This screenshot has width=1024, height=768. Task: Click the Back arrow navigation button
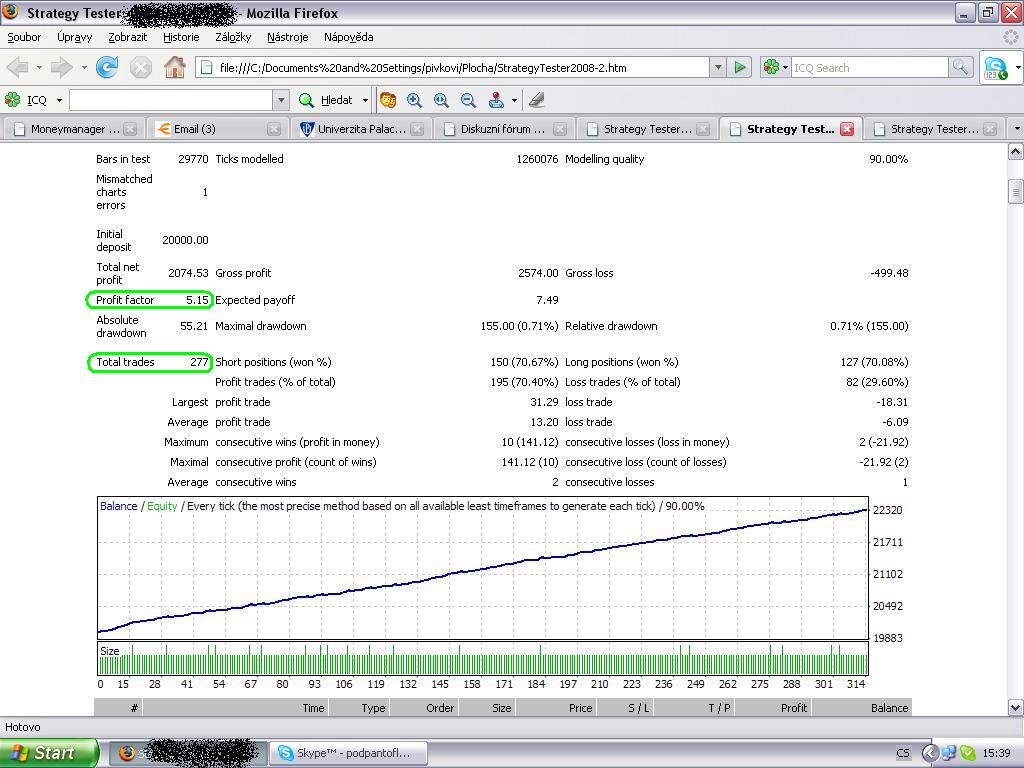(17, 68)
